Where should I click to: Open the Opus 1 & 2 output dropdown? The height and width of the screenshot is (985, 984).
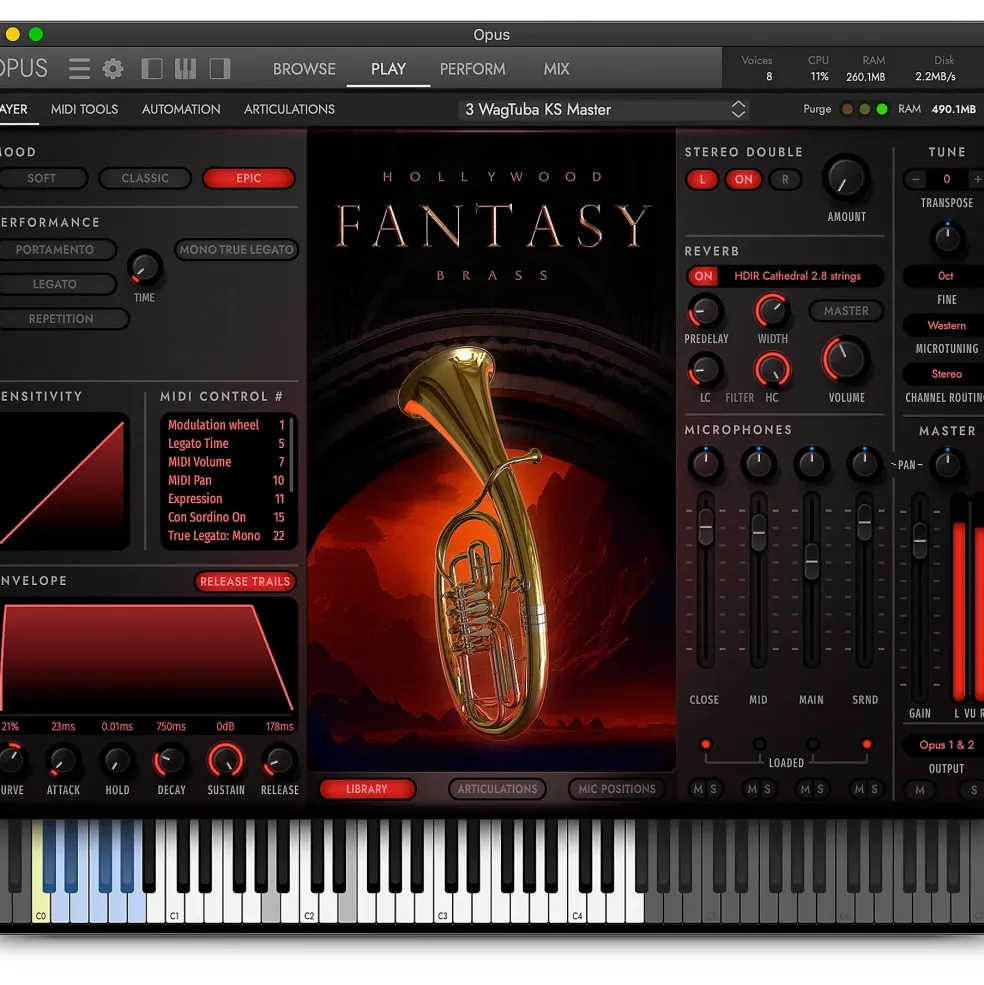click(x=946, y=745)
